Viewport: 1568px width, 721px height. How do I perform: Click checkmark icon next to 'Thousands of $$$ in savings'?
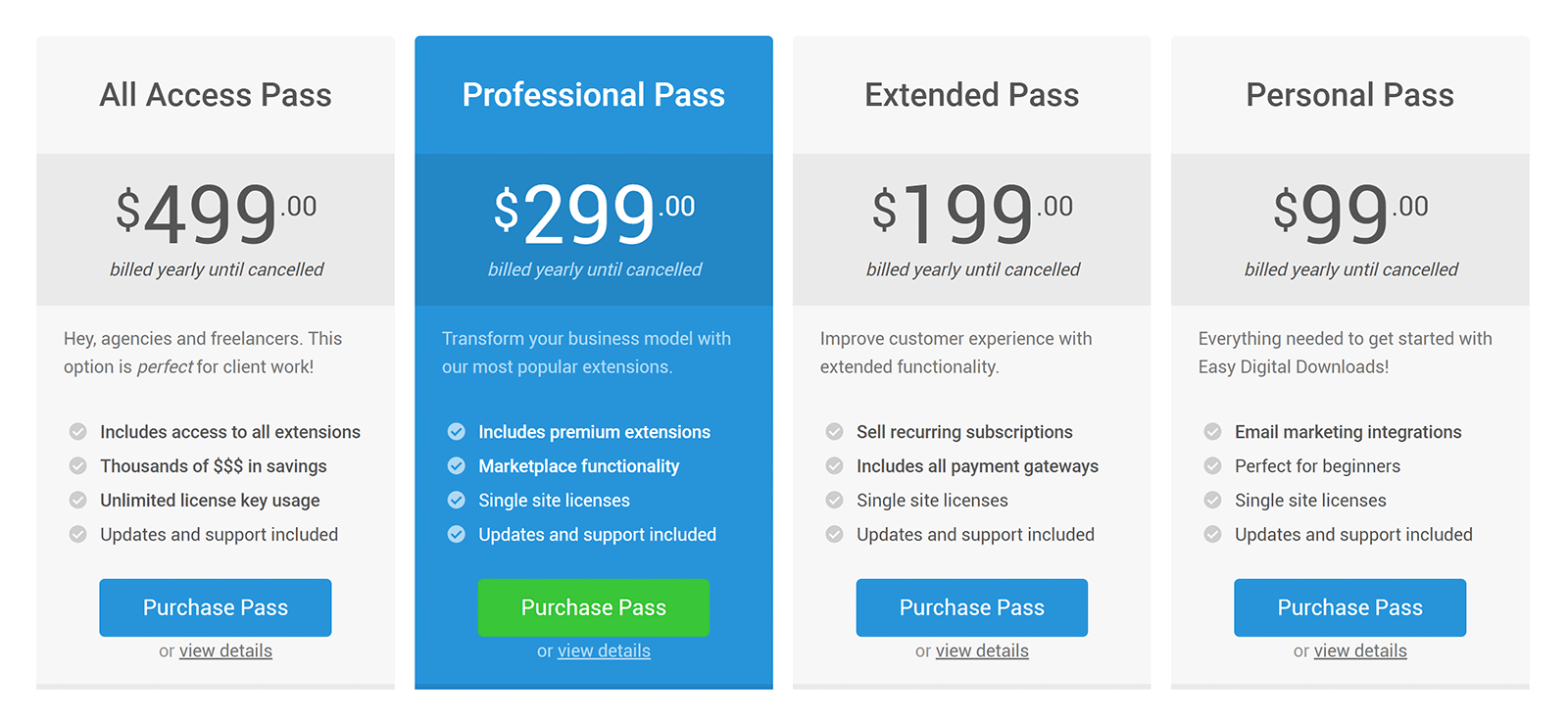[x=77, y=466]
